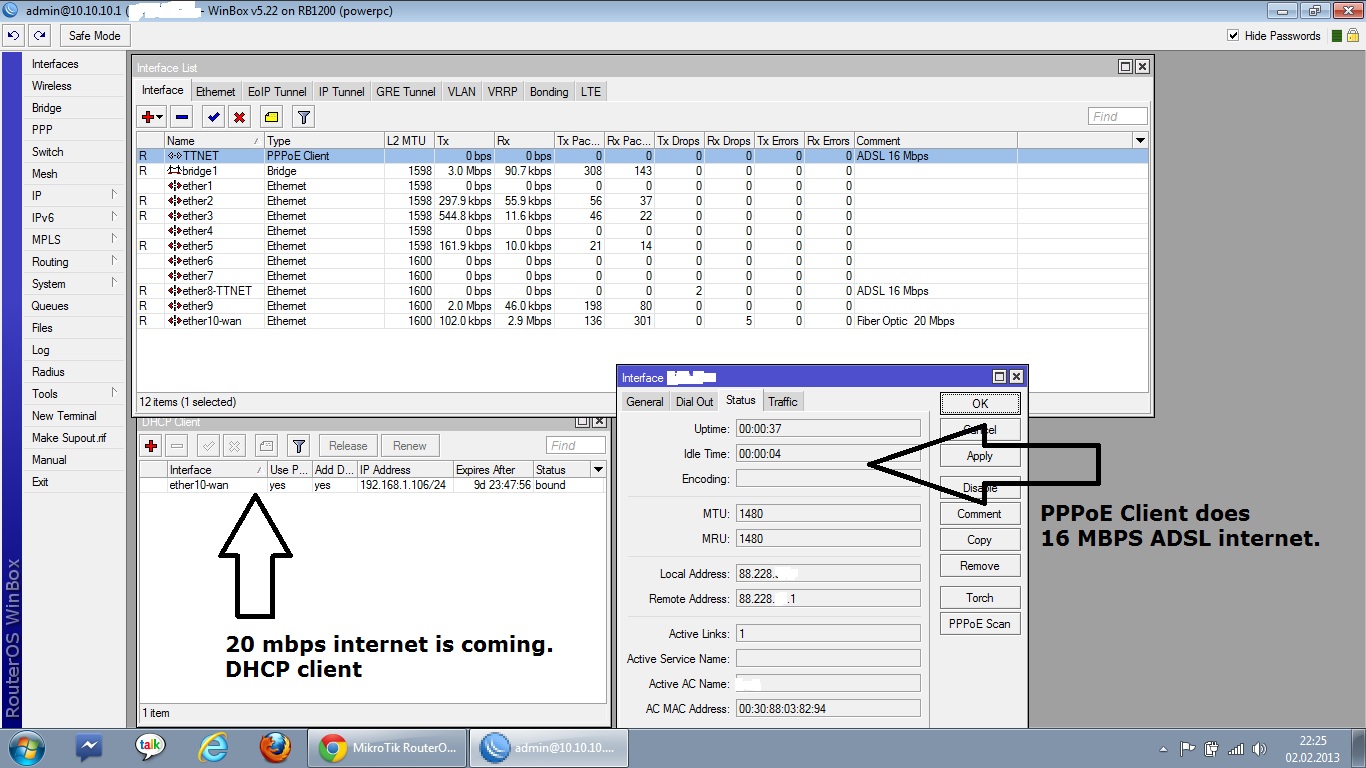1366x768 pixels.
Task: Open the add-interface dropdown arrow beside plus icon
Action: tap(160, 117)
